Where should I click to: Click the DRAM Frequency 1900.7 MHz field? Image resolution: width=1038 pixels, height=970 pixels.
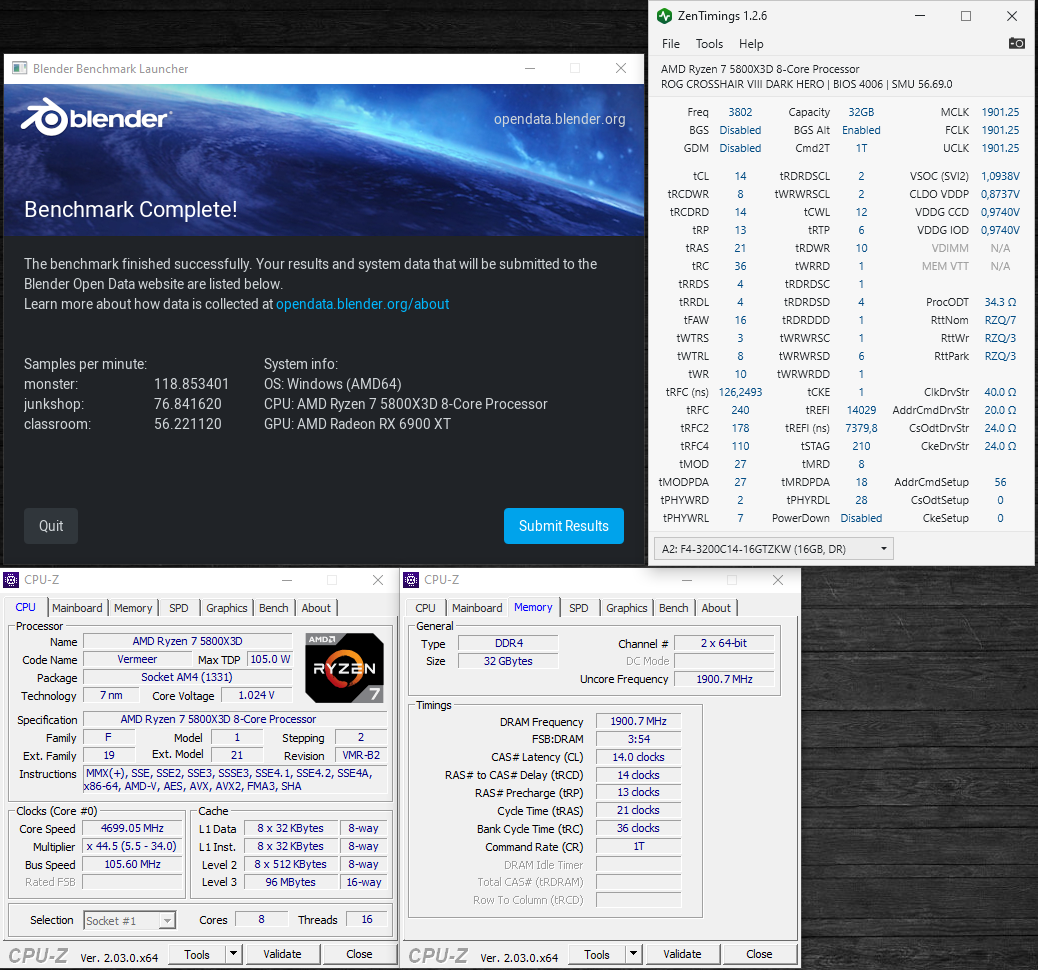[638, 721]
